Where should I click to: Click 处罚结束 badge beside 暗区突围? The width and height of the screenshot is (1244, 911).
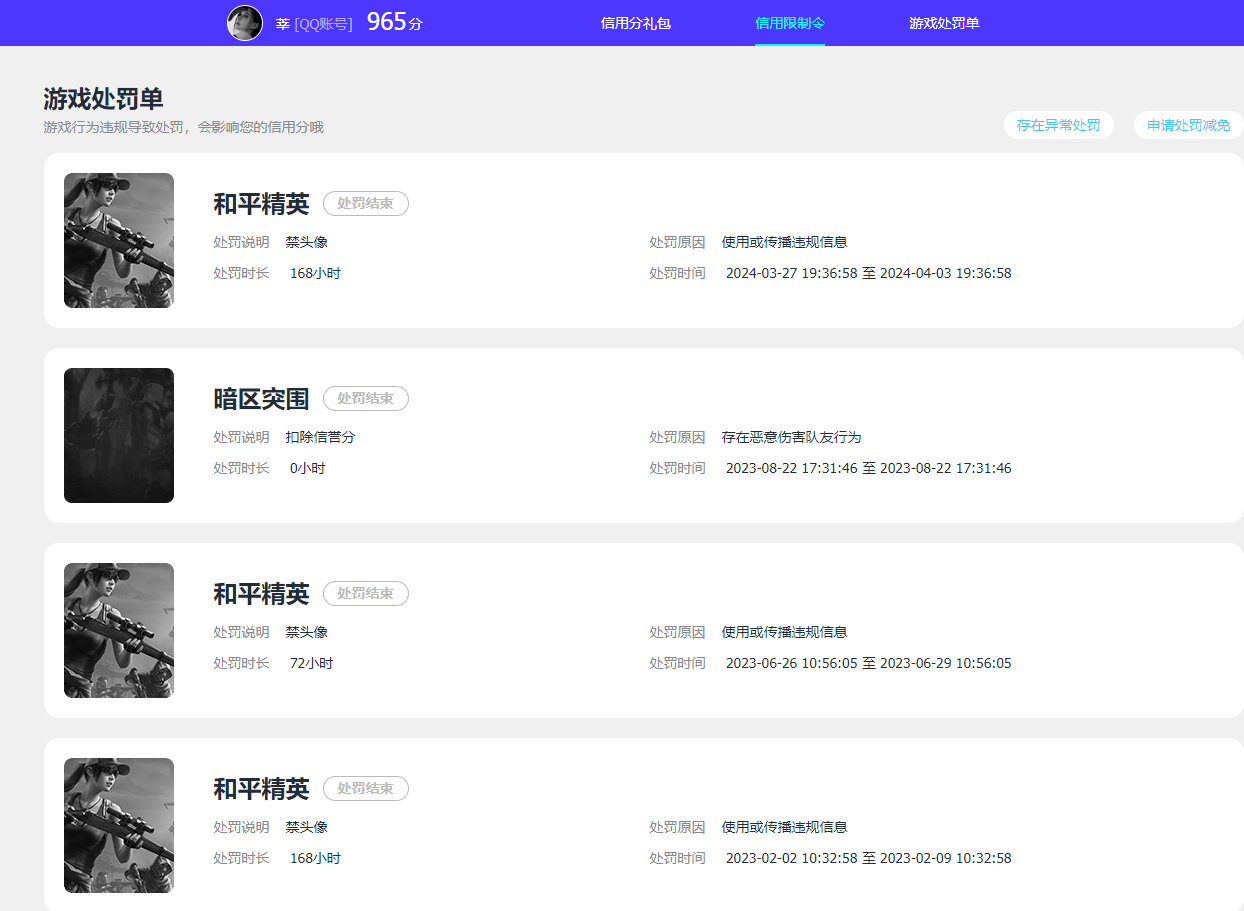point(365,398)
